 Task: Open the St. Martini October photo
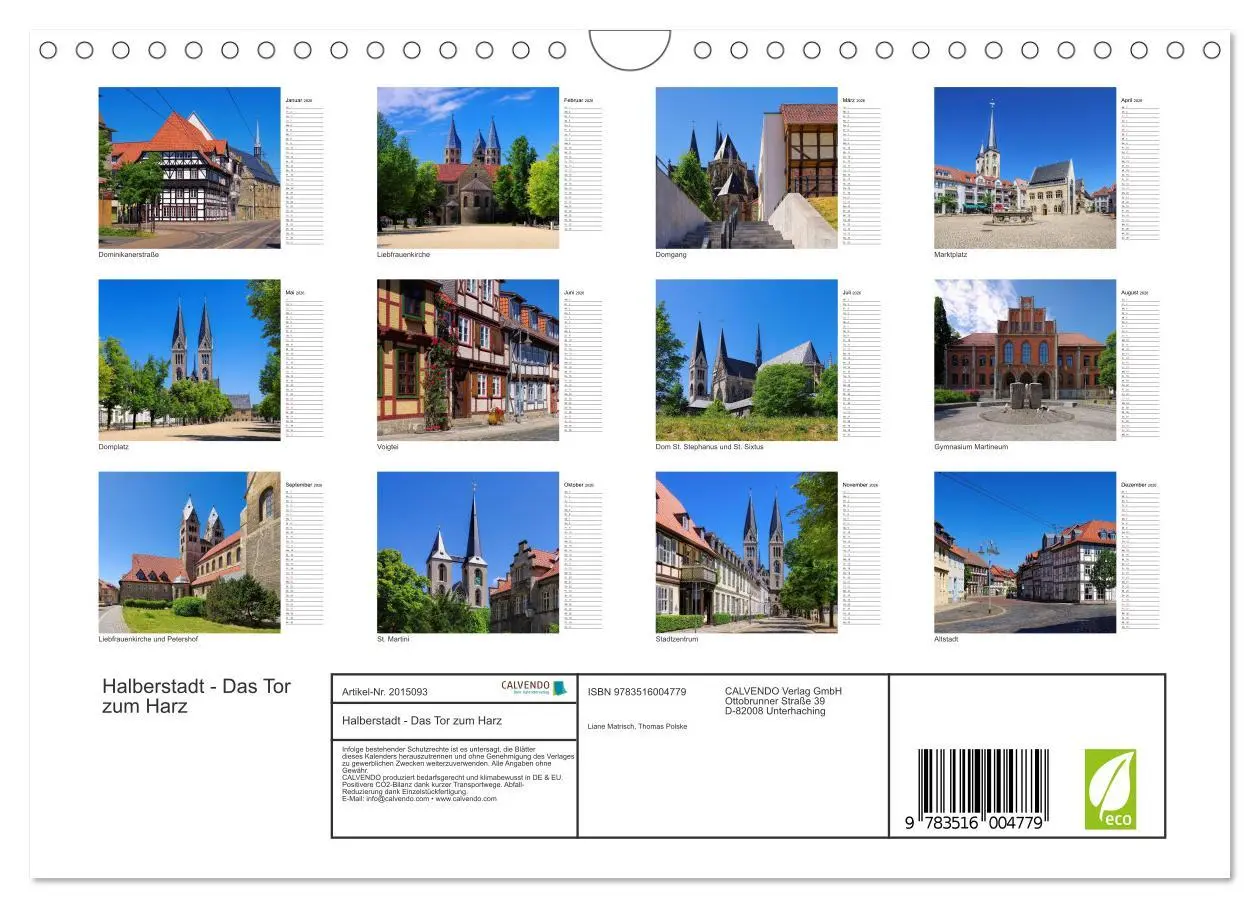pyautogui.click(x=468, y=552)
